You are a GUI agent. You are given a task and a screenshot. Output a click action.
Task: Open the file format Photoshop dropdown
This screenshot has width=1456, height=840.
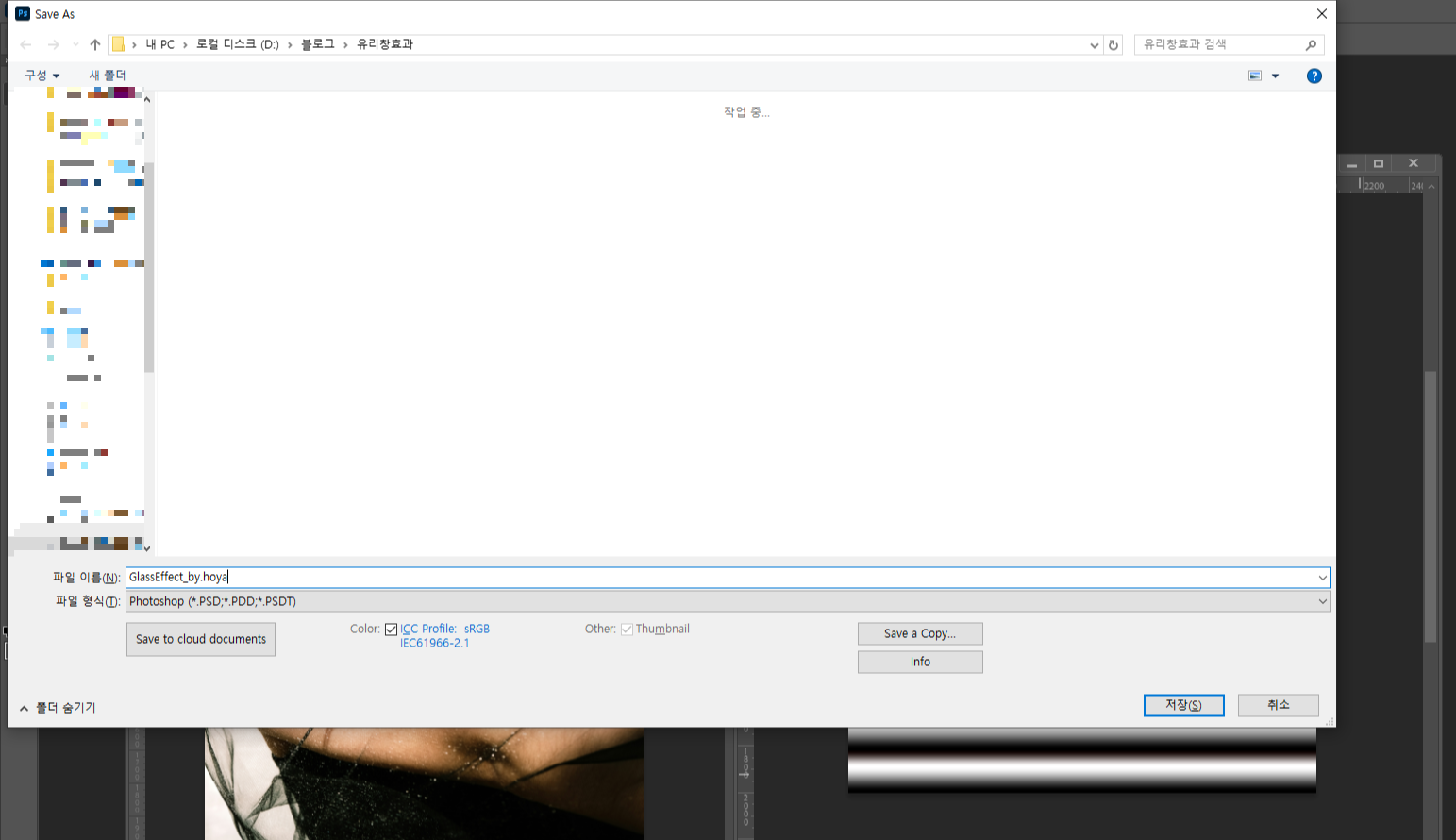coord(728,601)
